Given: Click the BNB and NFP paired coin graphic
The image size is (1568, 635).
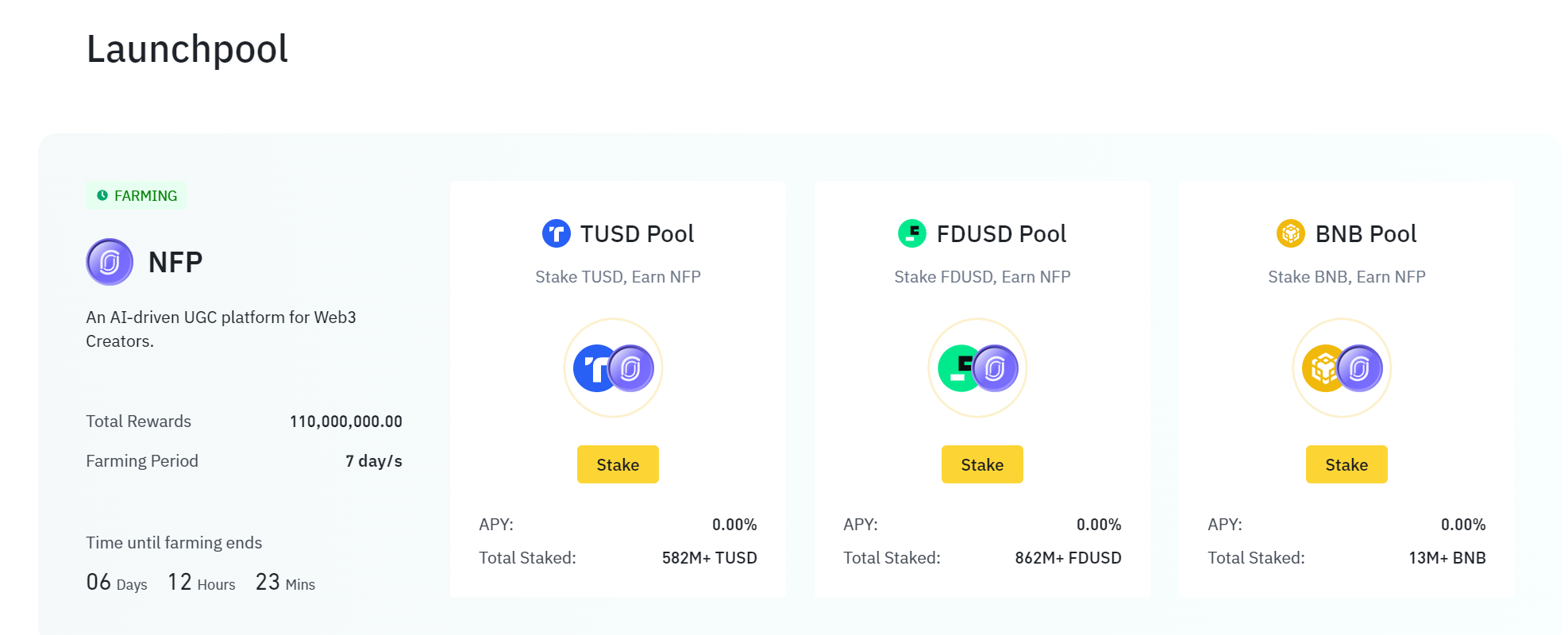Looking at the screenshot, I should click(1342, 368).
